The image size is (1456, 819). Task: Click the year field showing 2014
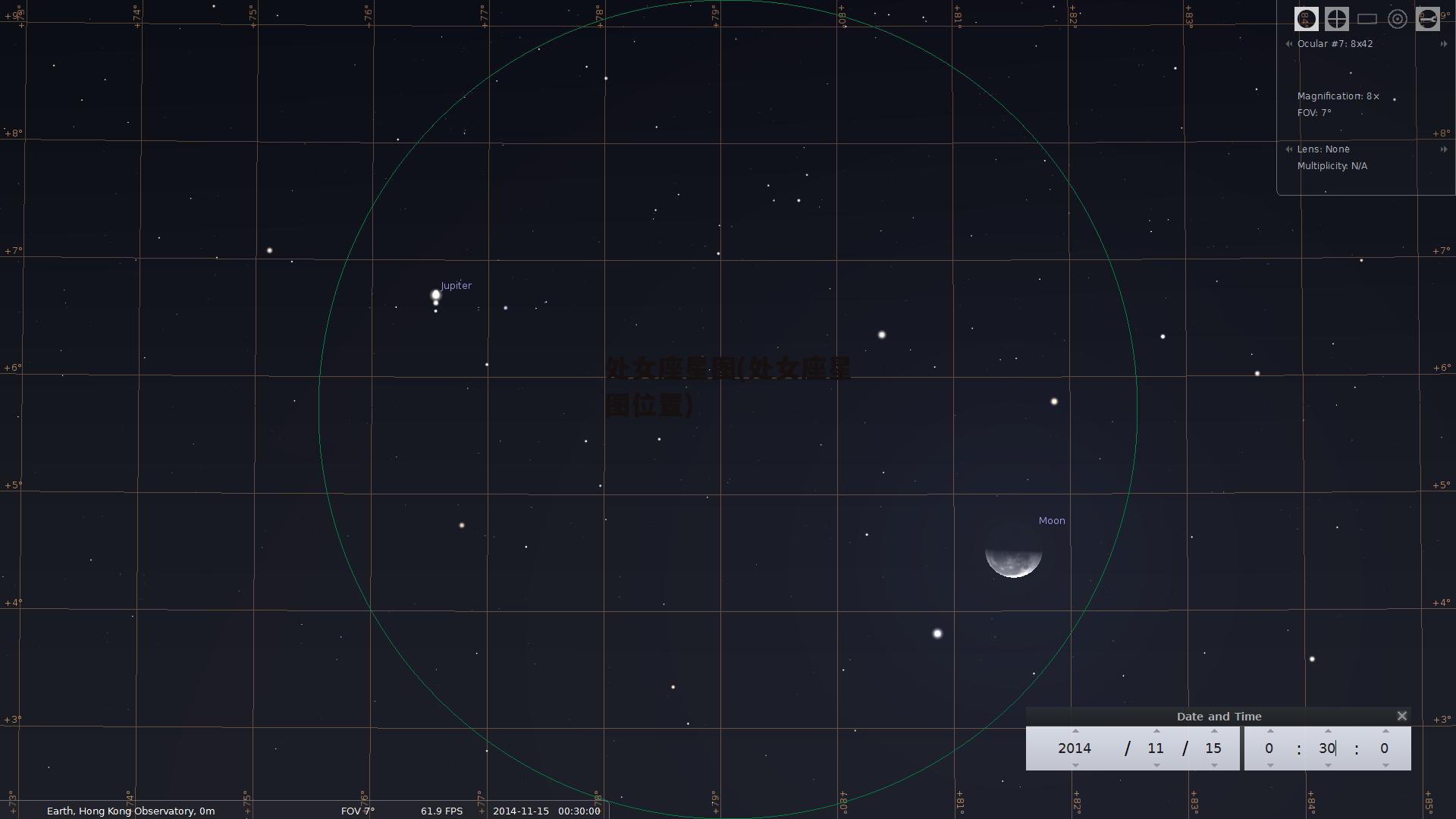click(x=1075, y=748)
